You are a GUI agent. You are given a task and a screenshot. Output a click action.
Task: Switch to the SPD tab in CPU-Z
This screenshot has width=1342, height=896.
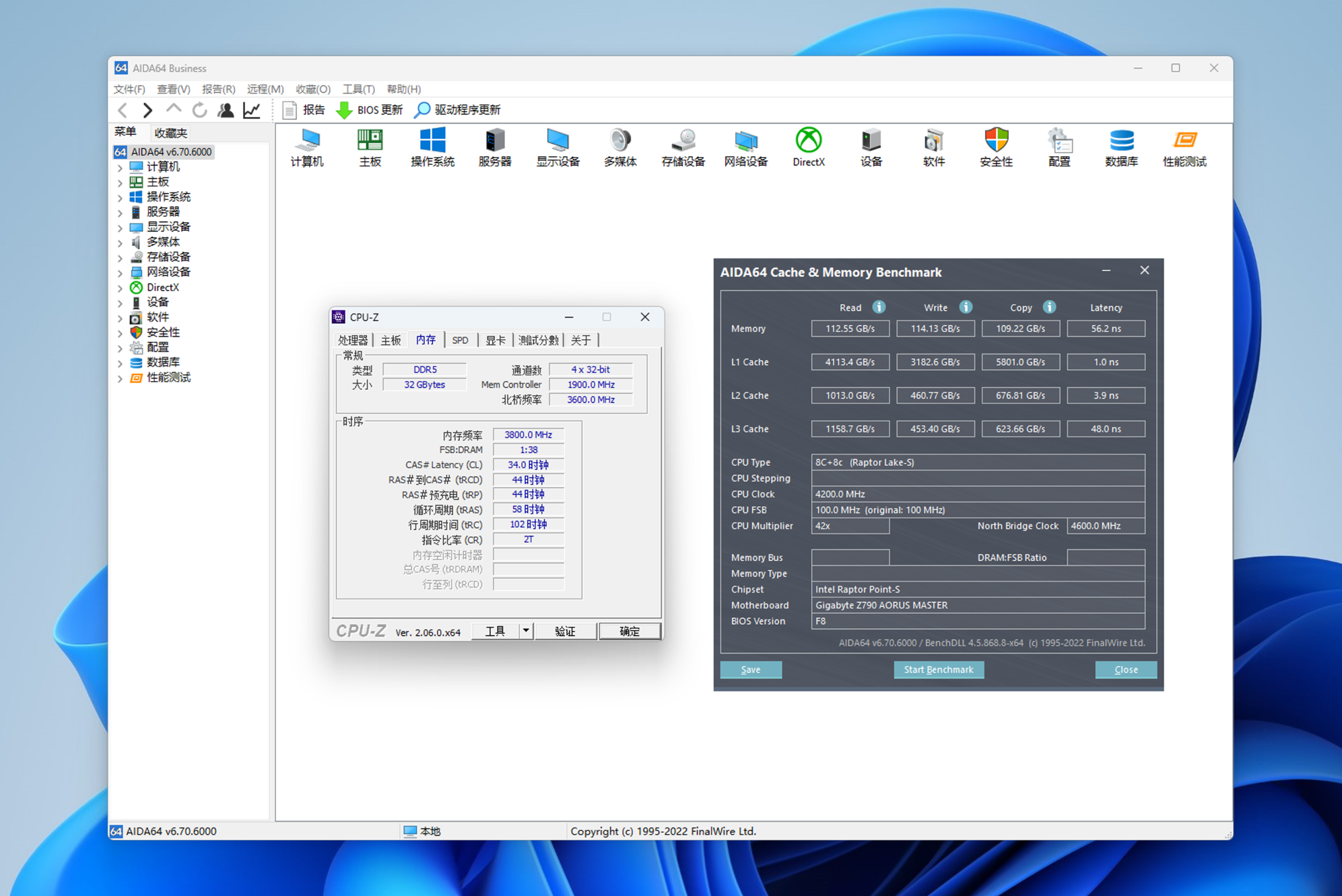click(461, 340)
